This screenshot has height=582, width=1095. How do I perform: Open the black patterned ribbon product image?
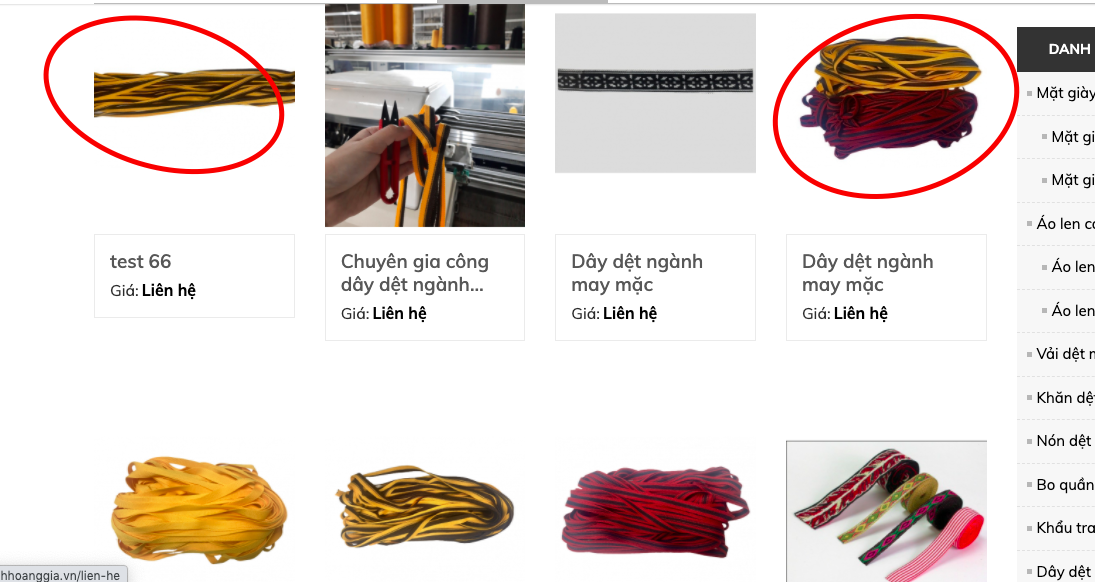[x=655, y=93]
